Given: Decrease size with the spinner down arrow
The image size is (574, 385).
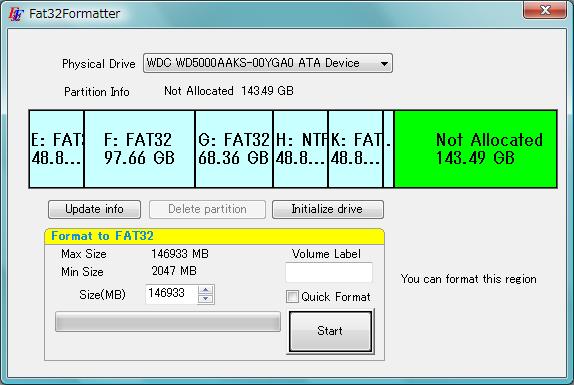Looking at the screenshot, I should click(205, 299).
